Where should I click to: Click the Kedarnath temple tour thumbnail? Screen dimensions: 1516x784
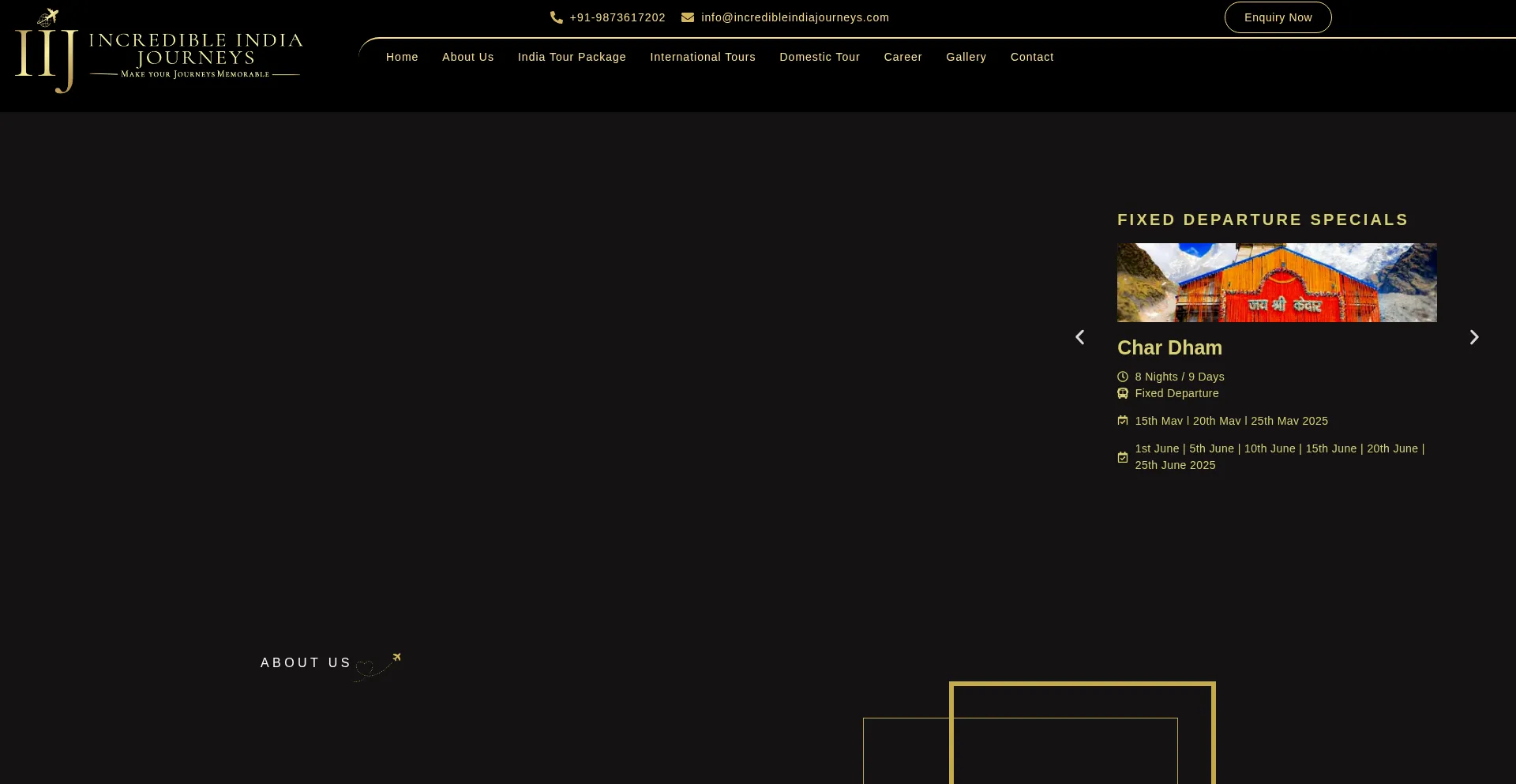pos(1277,283)
